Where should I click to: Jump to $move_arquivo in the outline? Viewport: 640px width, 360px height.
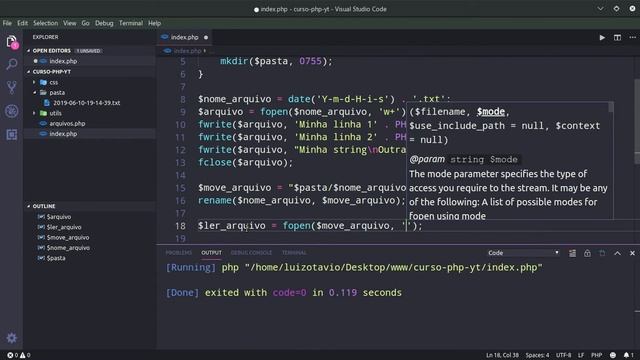[x=68, y=237]
